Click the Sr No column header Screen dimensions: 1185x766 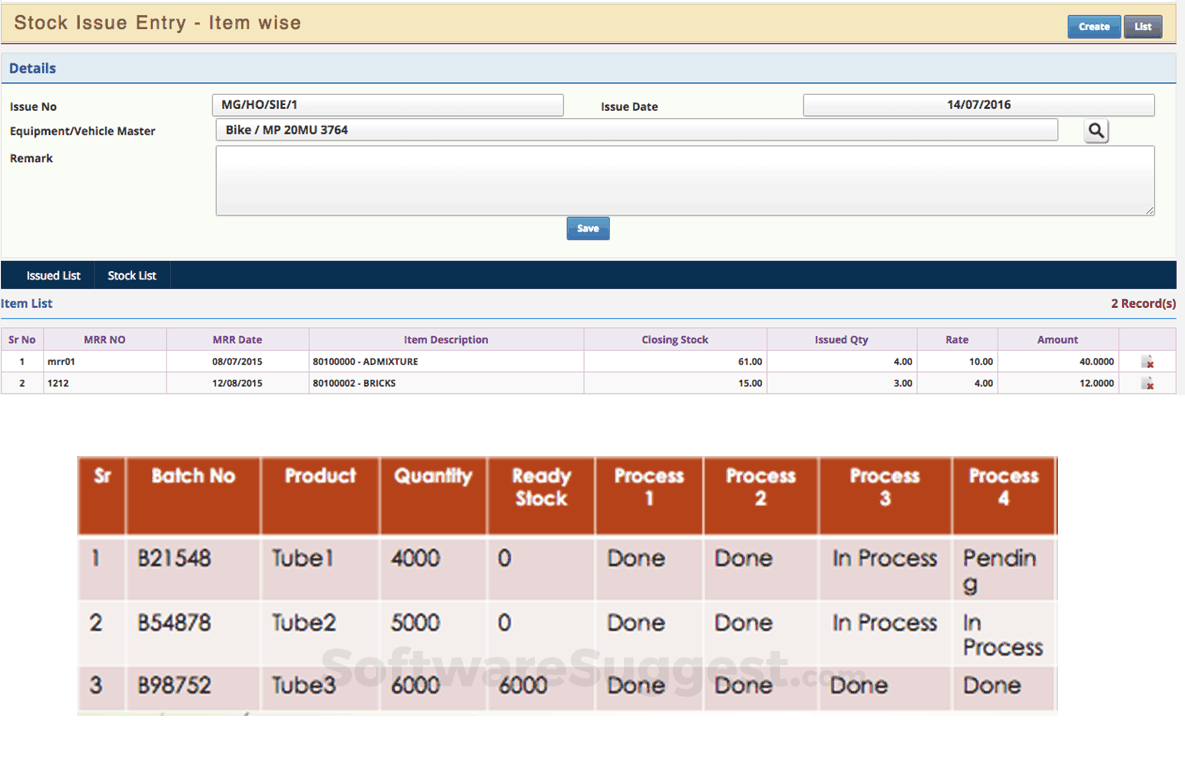(22, 340)
